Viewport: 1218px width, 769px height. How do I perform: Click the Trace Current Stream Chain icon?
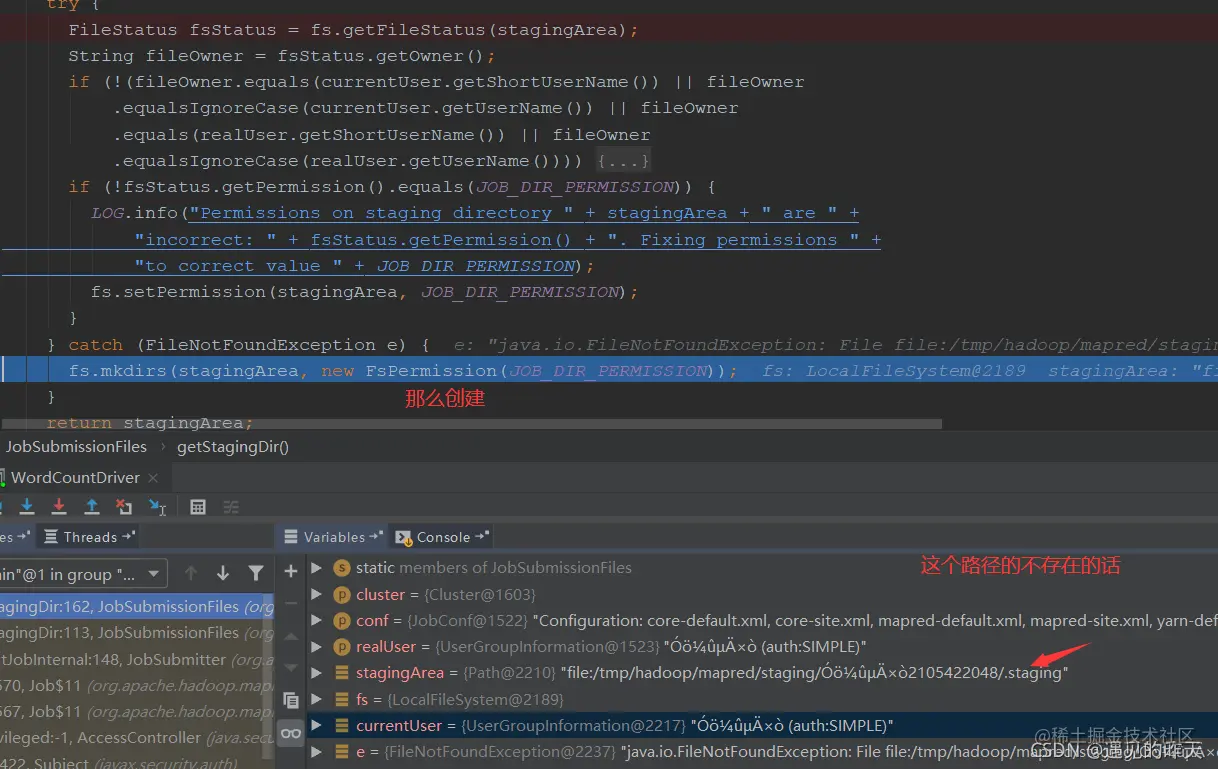point(231,506)
